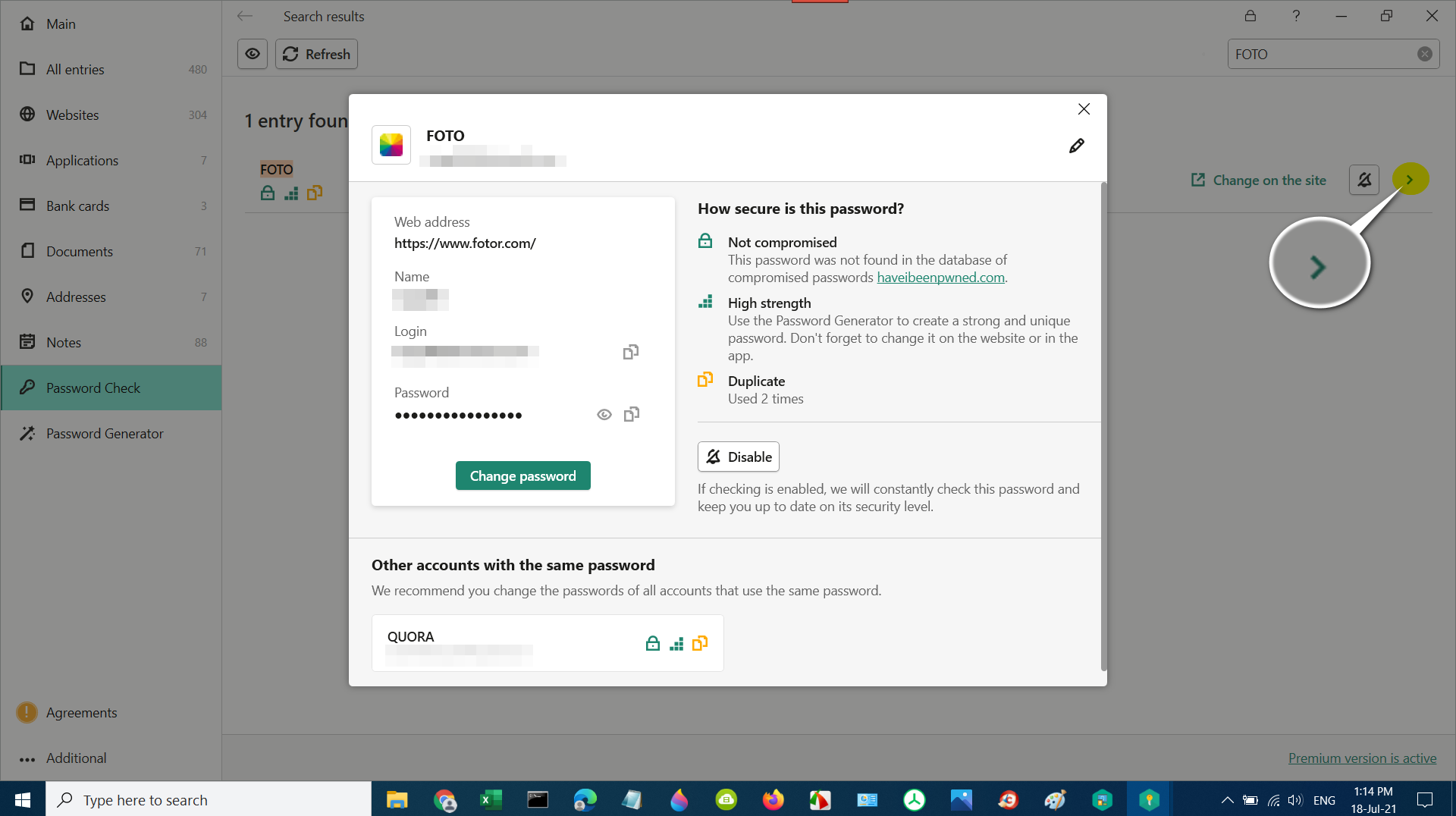This screenshot has width=1456, height=816.
Task: Clear the FOTO search text
Action: [1425, 54]
